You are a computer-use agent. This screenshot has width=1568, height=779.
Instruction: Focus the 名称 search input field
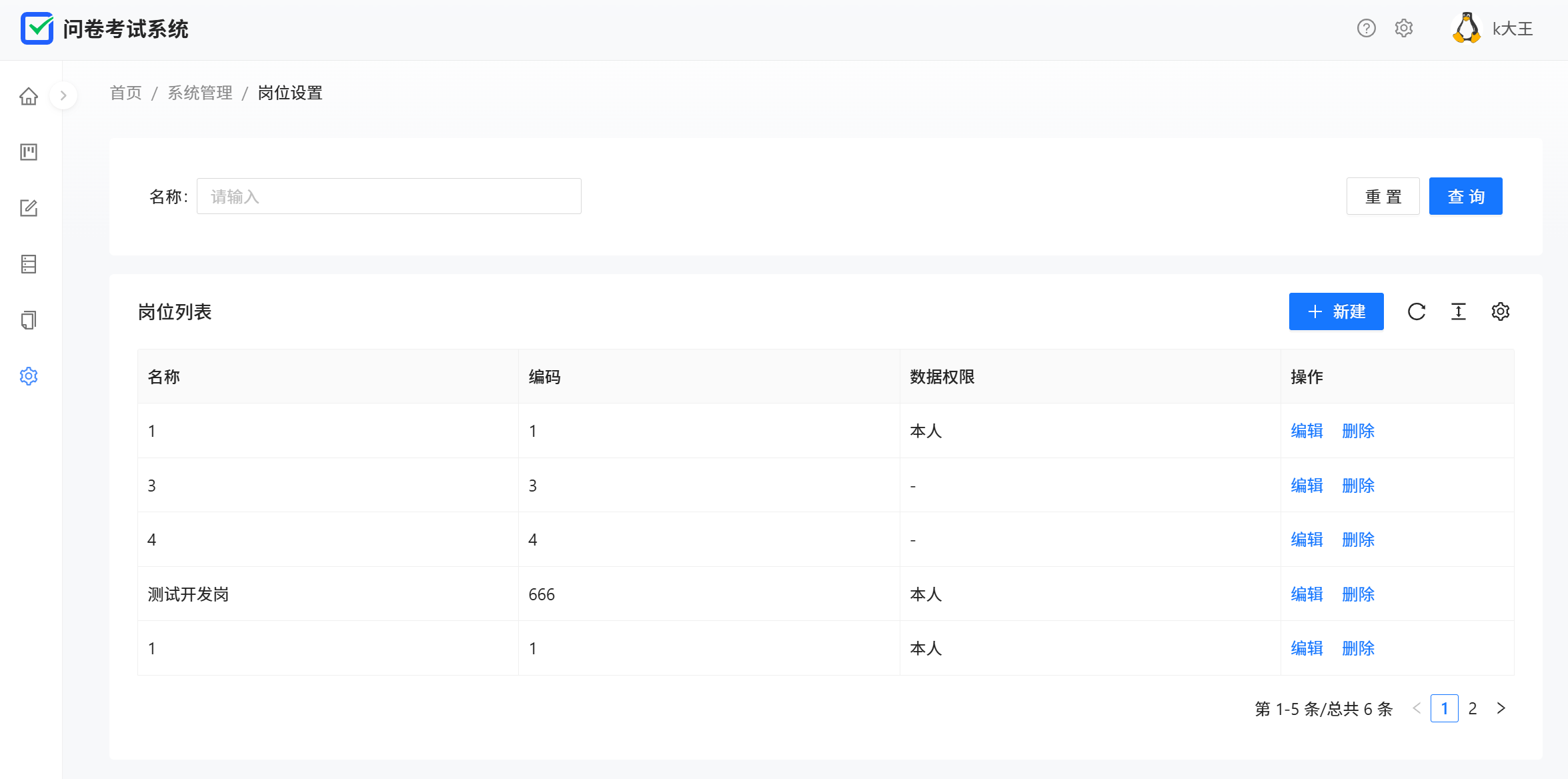click(x=389, y=197)
